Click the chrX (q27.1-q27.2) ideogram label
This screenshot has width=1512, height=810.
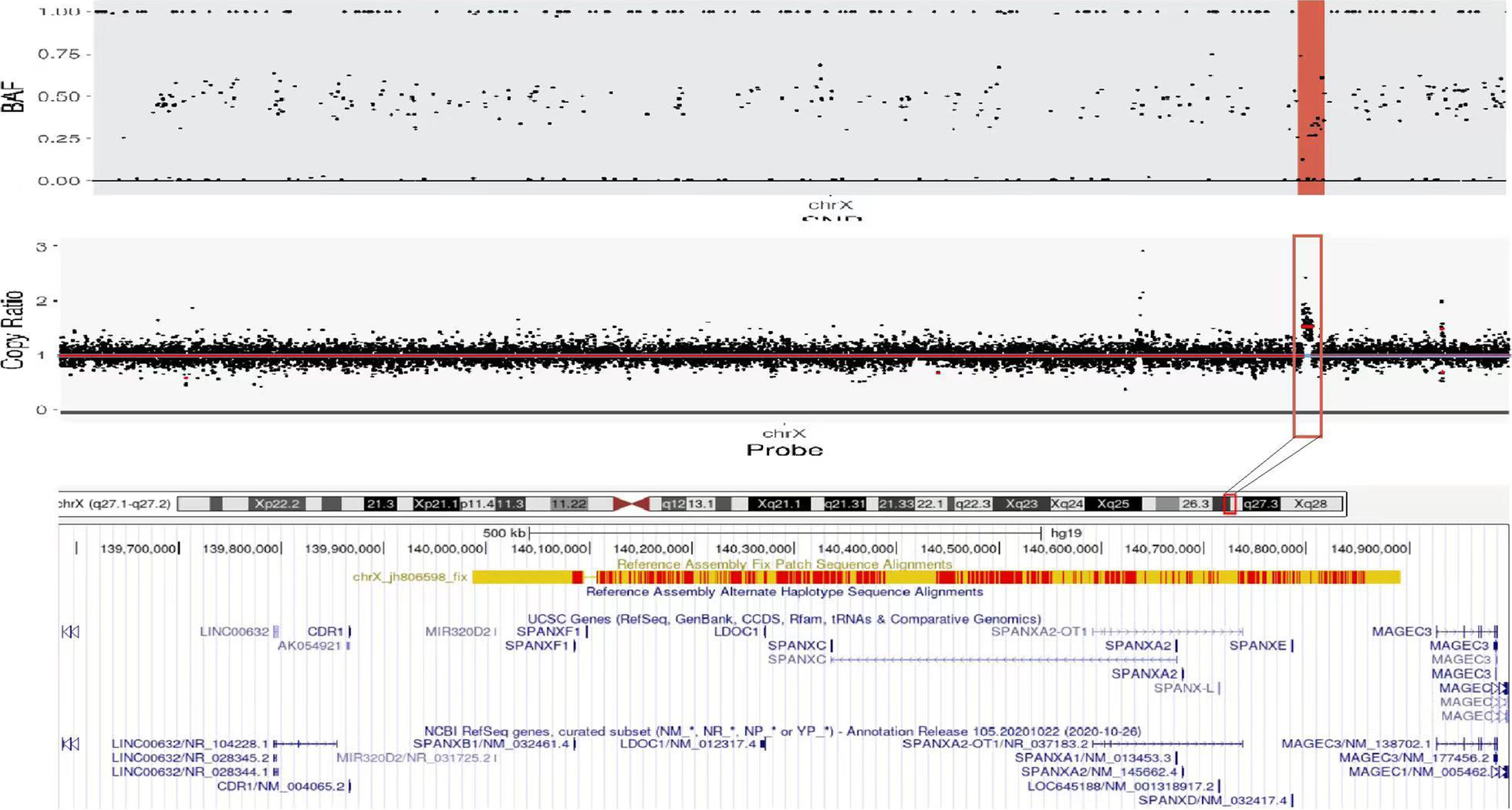[114, 504]
